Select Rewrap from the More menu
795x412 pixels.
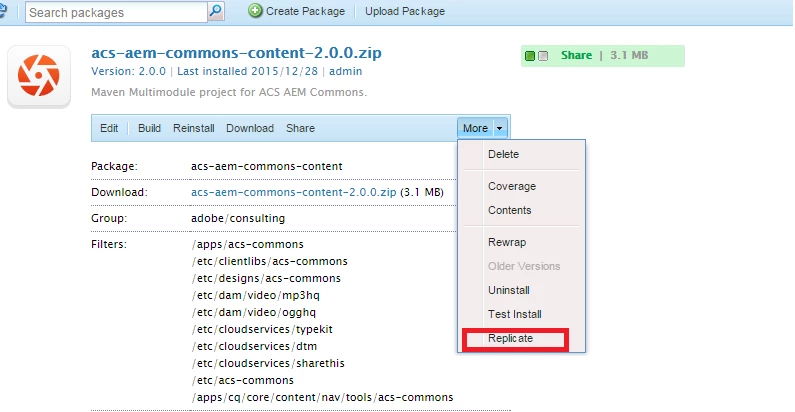507,242
